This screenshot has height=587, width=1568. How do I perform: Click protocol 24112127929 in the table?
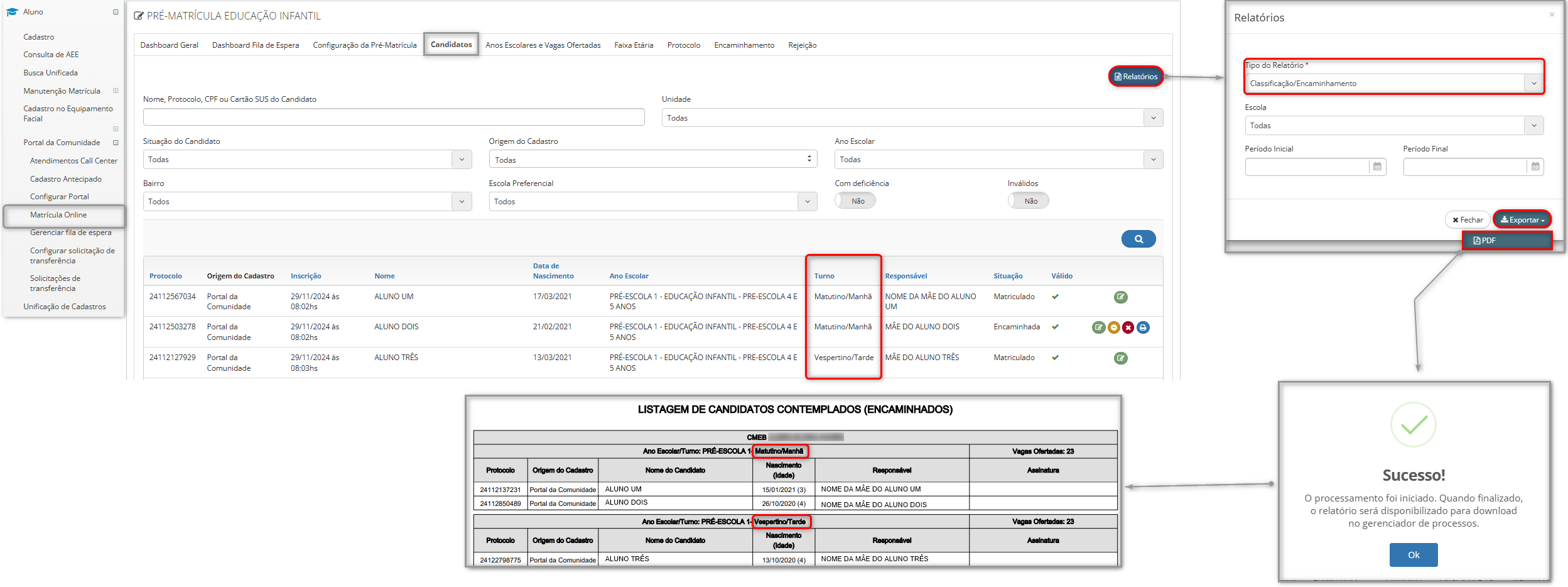click(172, 358)
